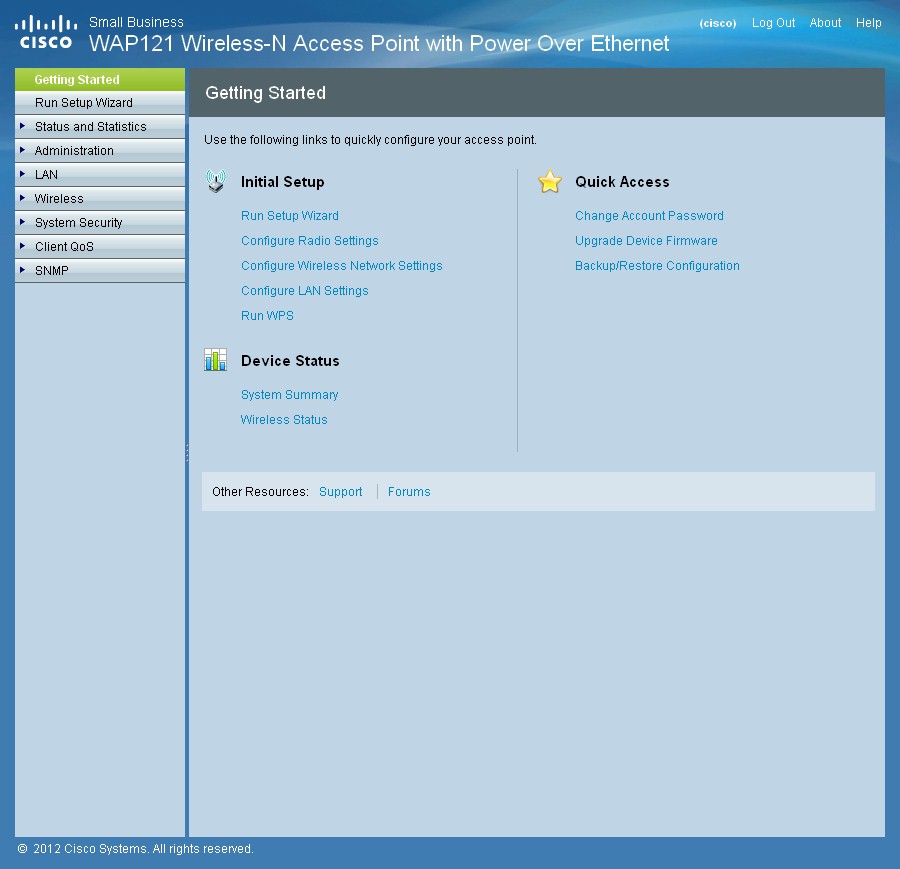The image size is (900, 869).
Task: Open the Client QoS sidebar section
Action: [100, 247]
